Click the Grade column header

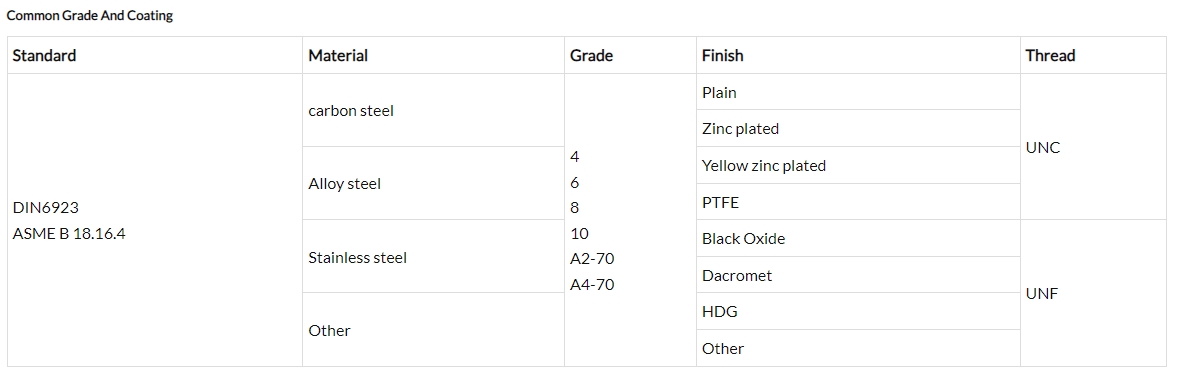click(x=631, y=55)
